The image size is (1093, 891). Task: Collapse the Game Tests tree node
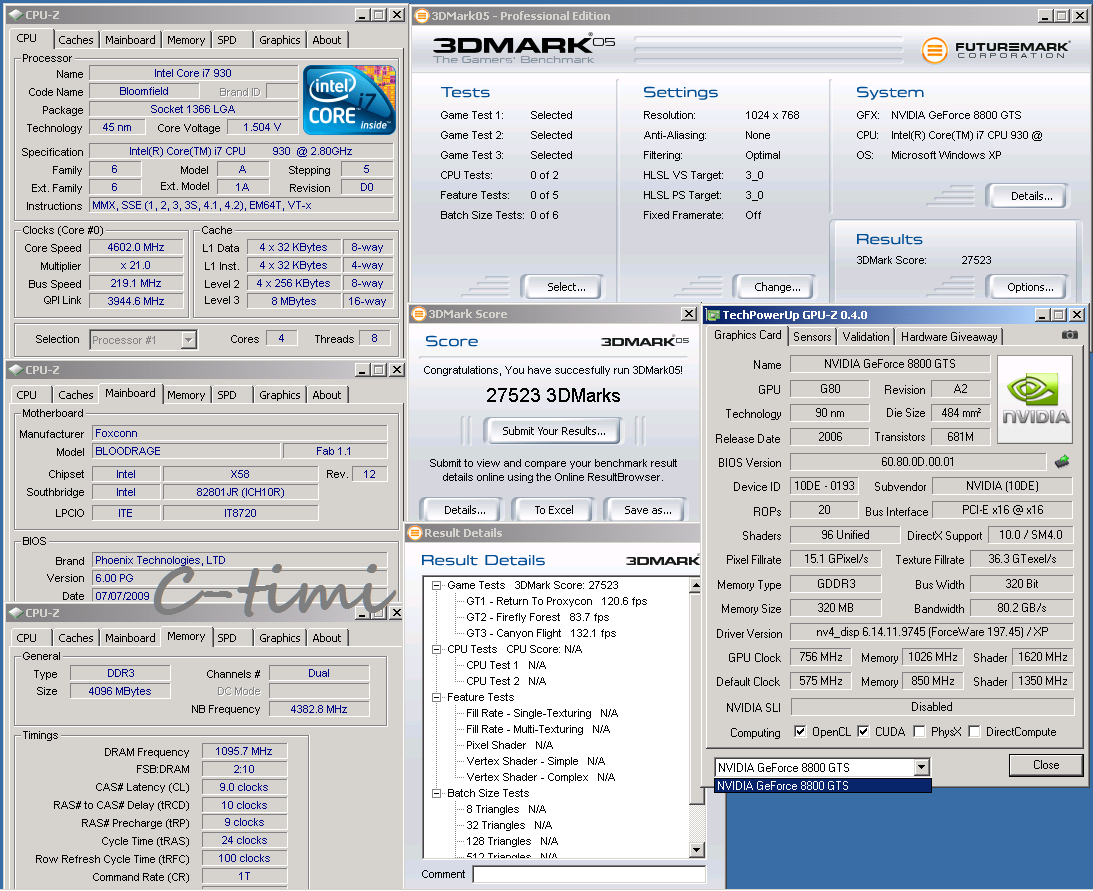(x=437, y=585)
